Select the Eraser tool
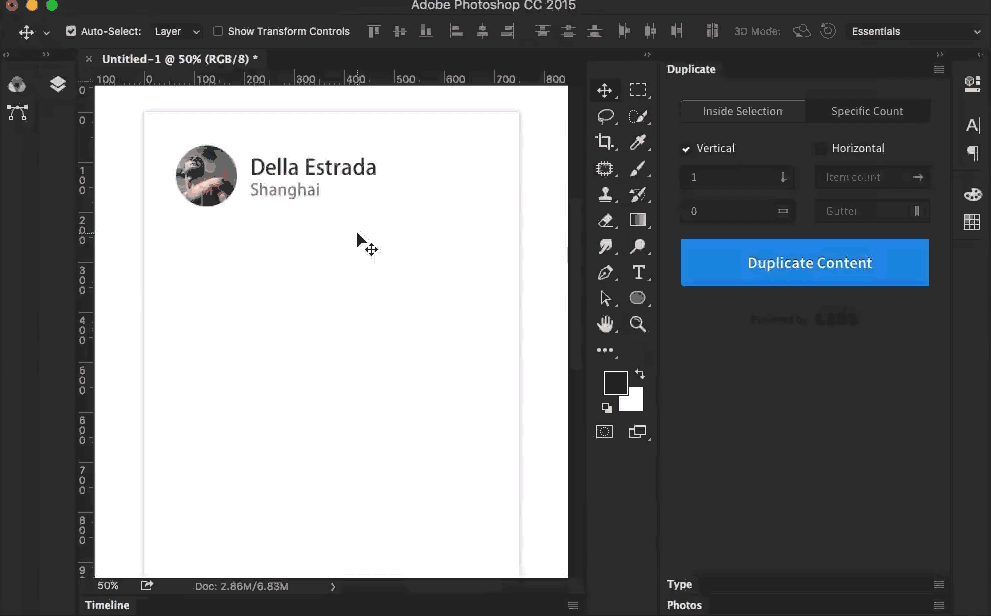This screenshot has height=616, width=991. pyautogui.click(x=605, y=220)
